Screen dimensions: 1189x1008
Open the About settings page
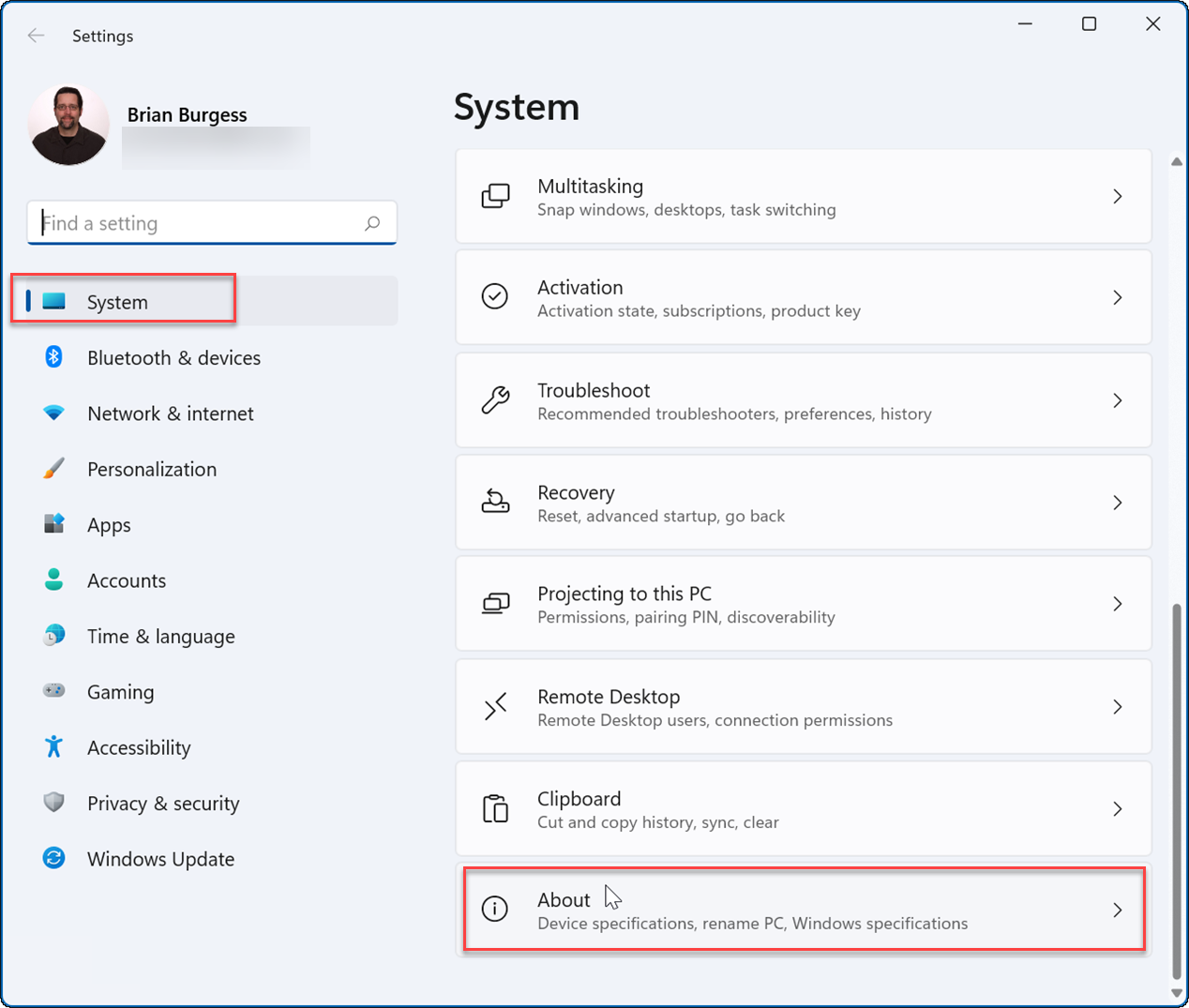[803, 909]
